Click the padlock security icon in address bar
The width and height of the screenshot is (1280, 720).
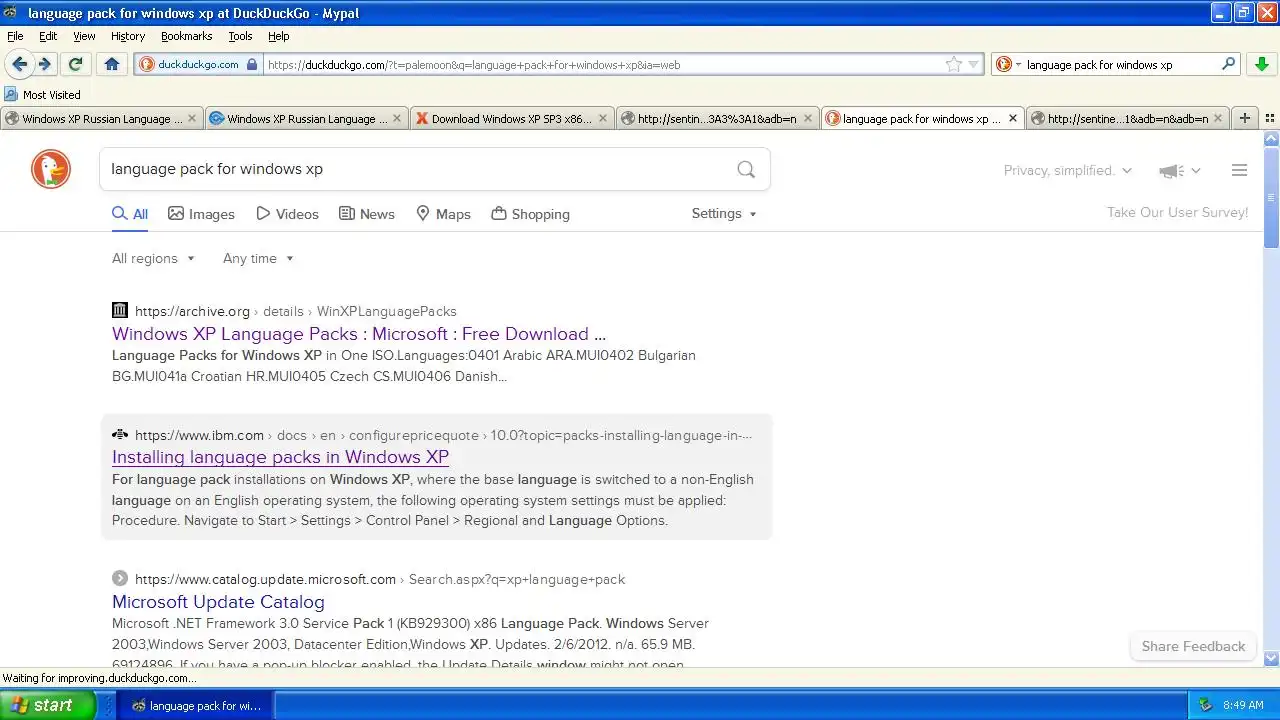[252, 64]
